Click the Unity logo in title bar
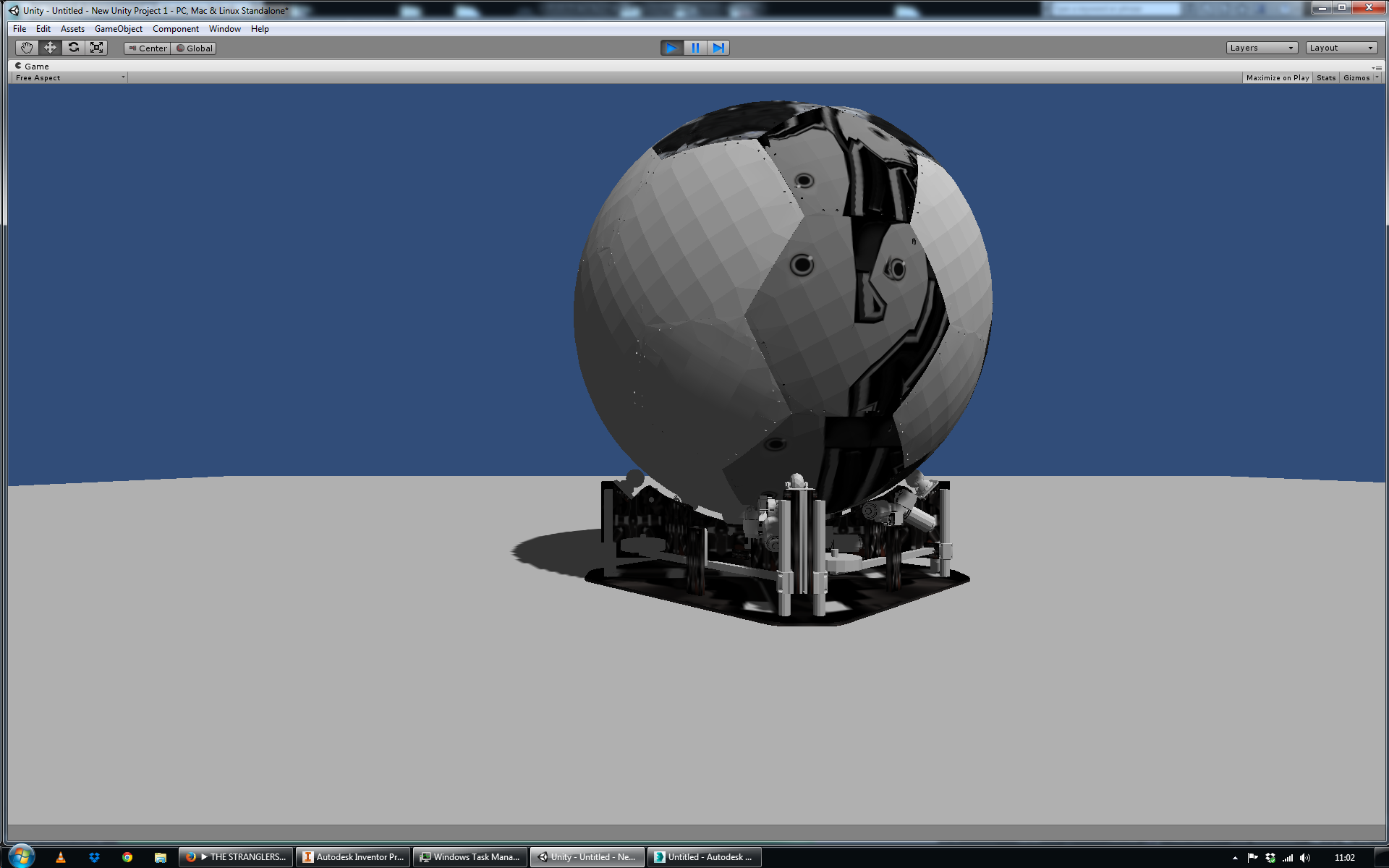 [x=14, y=10]
